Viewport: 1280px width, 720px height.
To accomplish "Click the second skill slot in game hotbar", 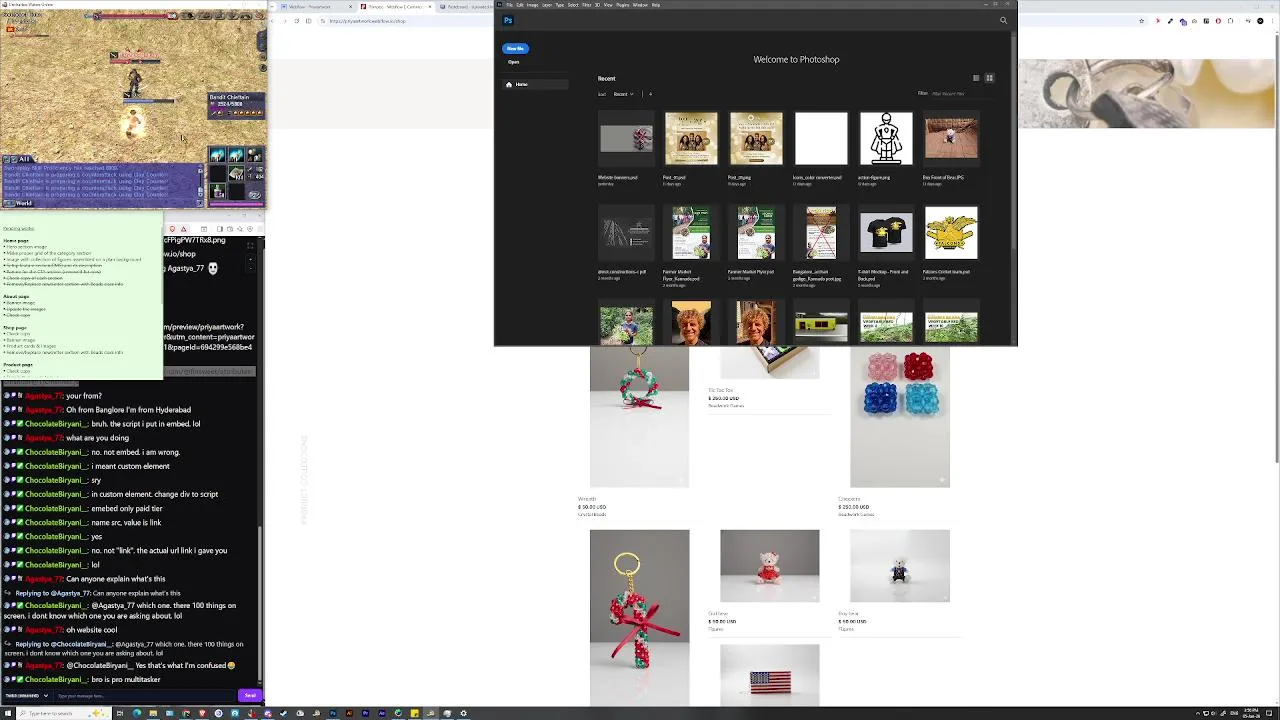I will point(237,154).
